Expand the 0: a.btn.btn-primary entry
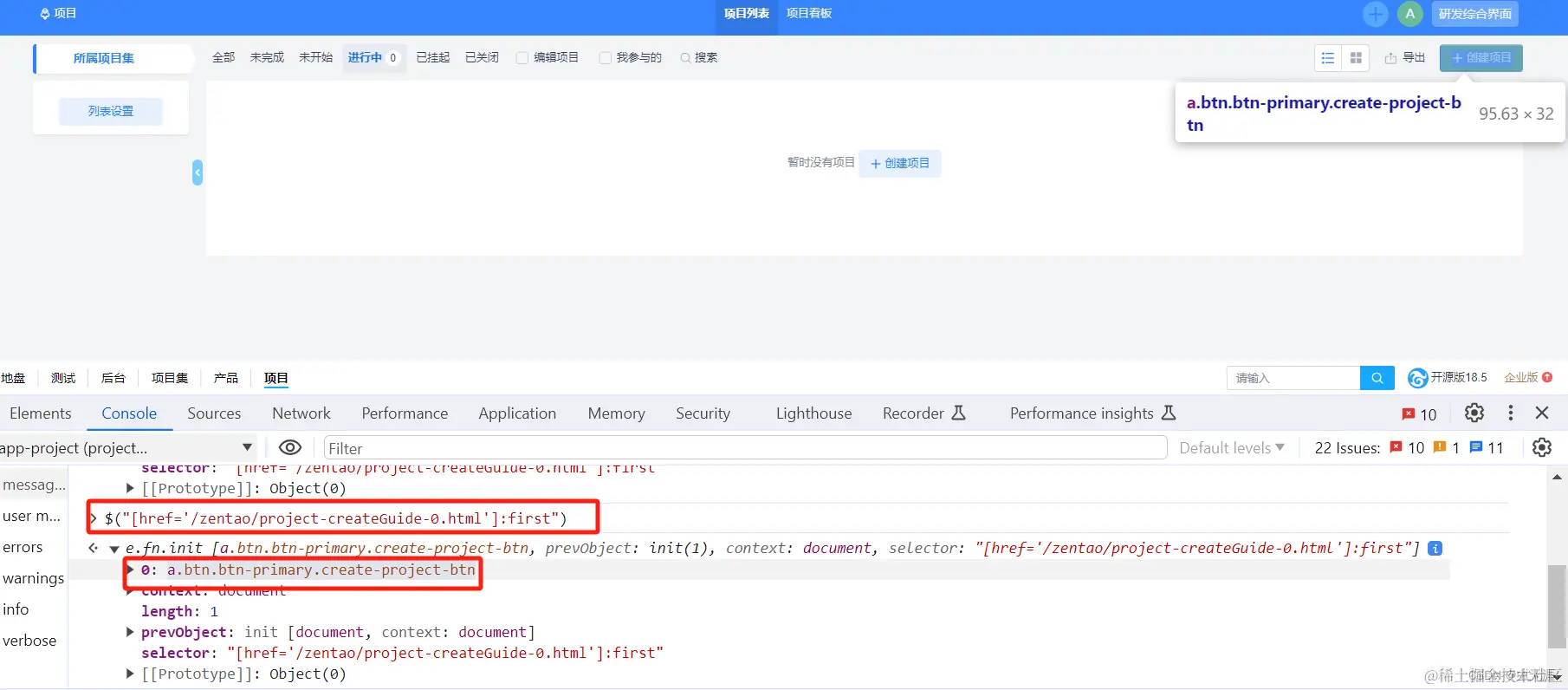 [130, 570]
